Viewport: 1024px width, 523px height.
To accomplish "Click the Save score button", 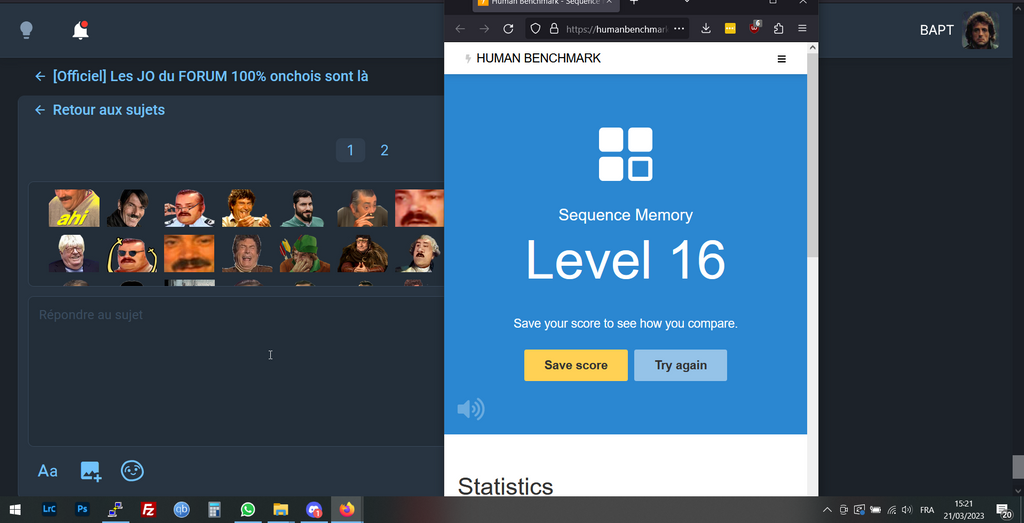I will tap(575, 365).
